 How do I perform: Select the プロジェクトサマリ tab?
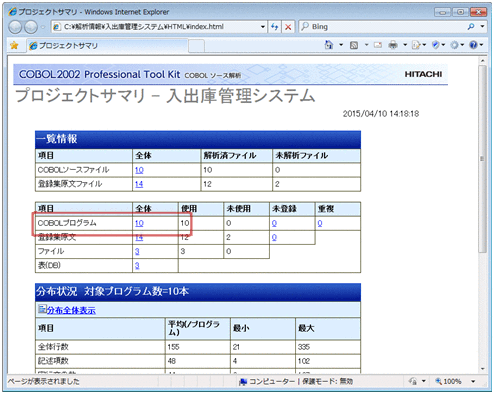[107, 46]
